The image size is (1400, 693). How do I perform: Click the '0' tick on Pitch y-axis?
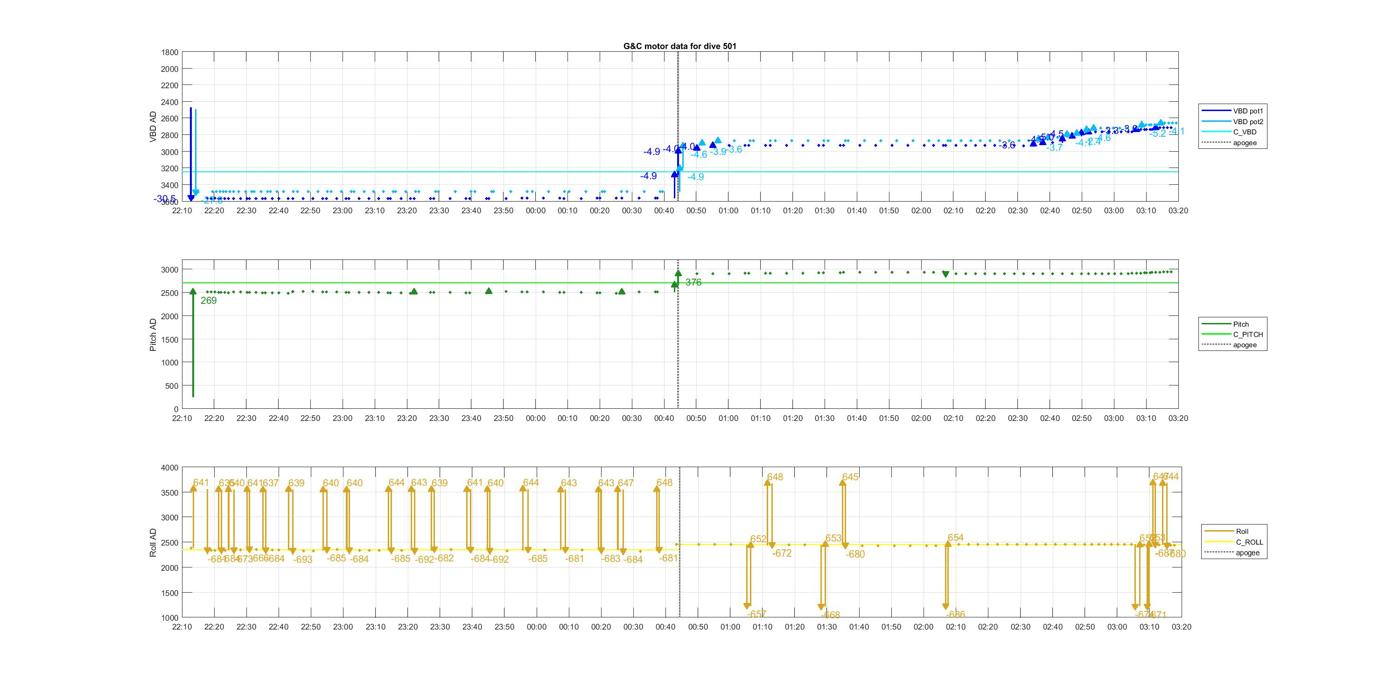(x=177, y=409)
